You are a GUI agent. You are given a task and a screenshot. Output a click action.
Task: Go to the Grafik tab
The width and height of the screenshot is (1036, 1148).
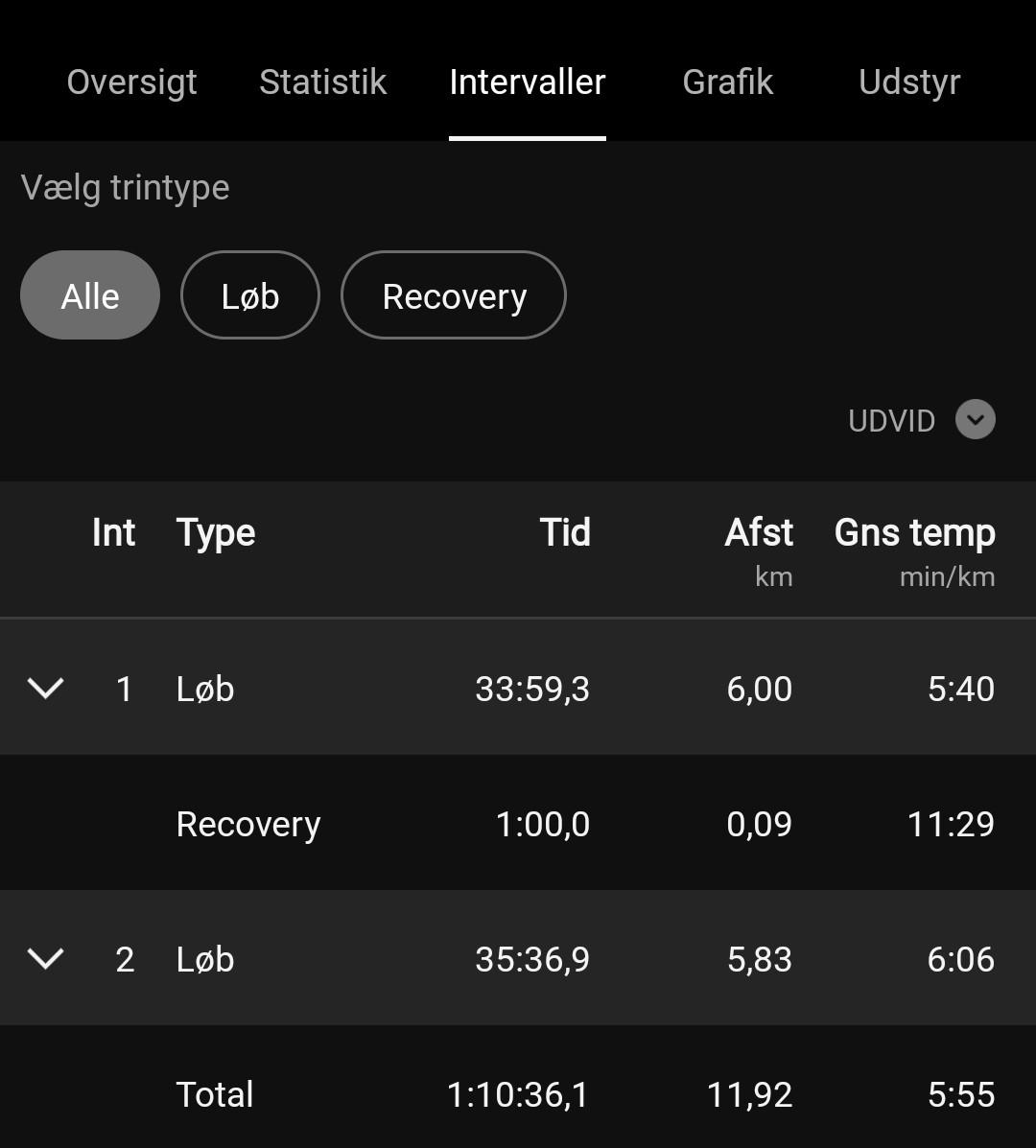727,82
